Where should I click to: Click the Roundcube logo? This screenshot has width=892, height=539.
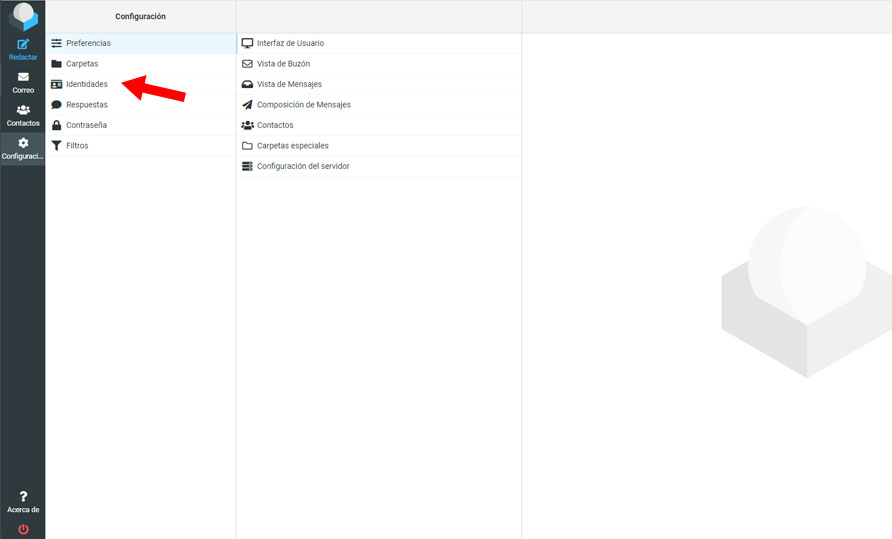click(x=23, y=16)
